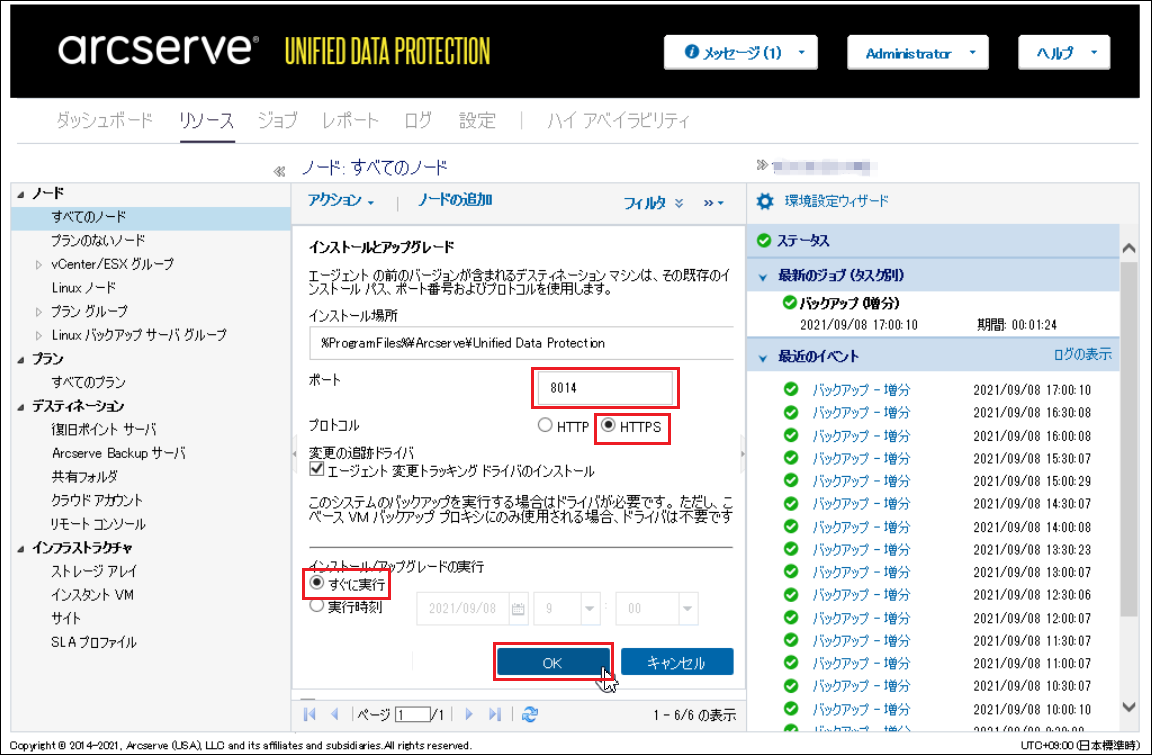Select Linux ノード in the tree
The width and height of the screenshot is (1152, 755).
coord(84,288)
